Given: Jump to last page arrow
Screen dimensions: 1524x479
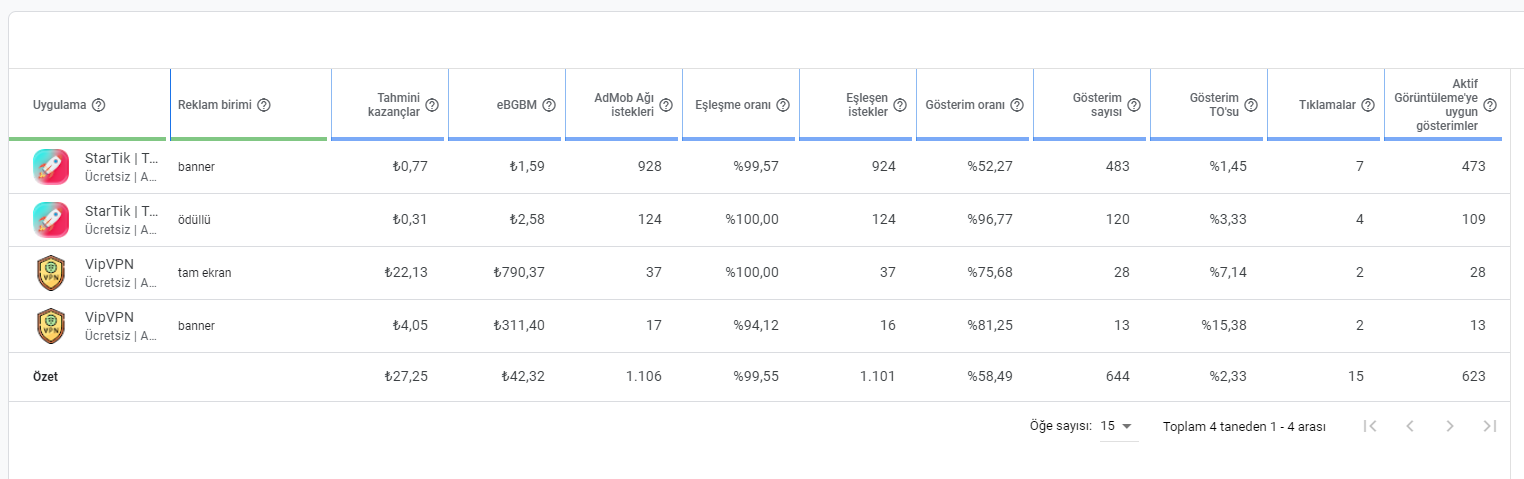Looking at the screenshot, I should point(1490,426).
